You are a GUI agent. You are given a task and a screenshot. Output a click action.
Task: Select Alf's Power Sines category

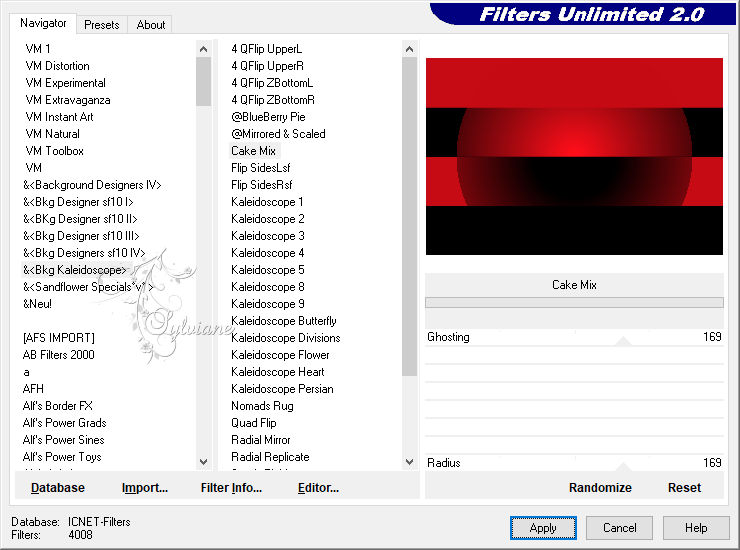[64, 440]
